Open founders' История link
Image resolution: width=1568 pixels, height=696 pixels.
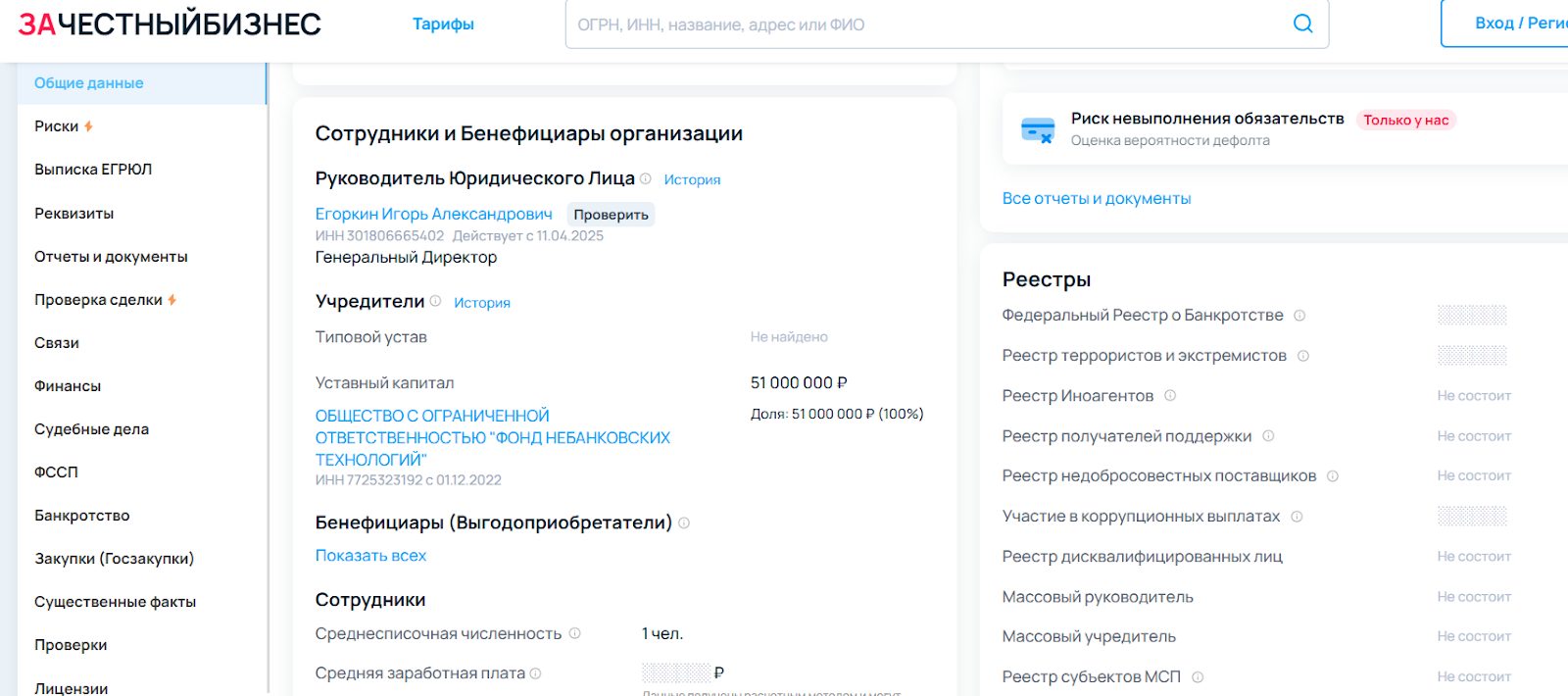pos(482,303)
